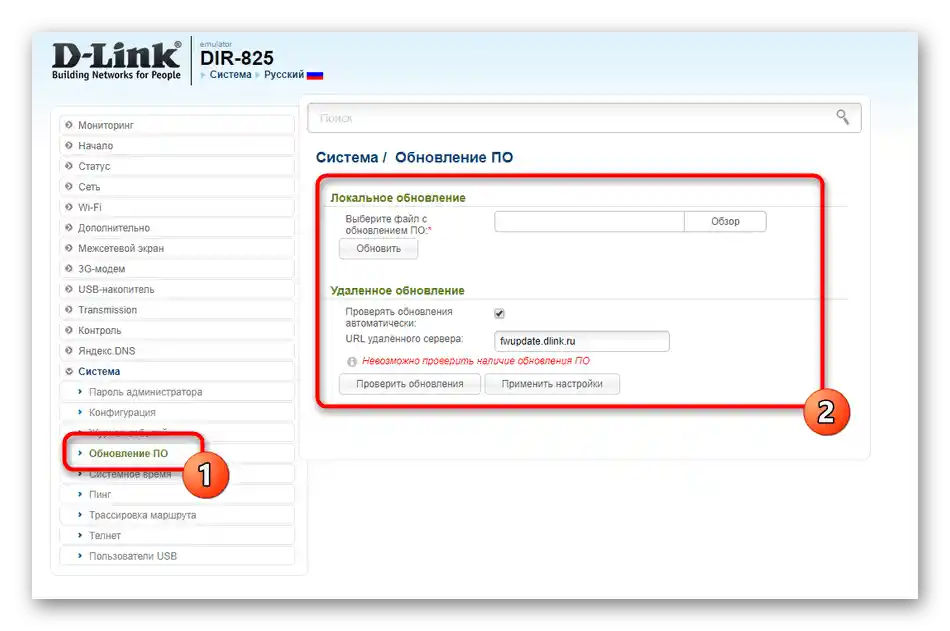The height and width of the screenshot is (631, 950).
Task: Expand the 3G-модем menu section
Action: tap(177, 269)
